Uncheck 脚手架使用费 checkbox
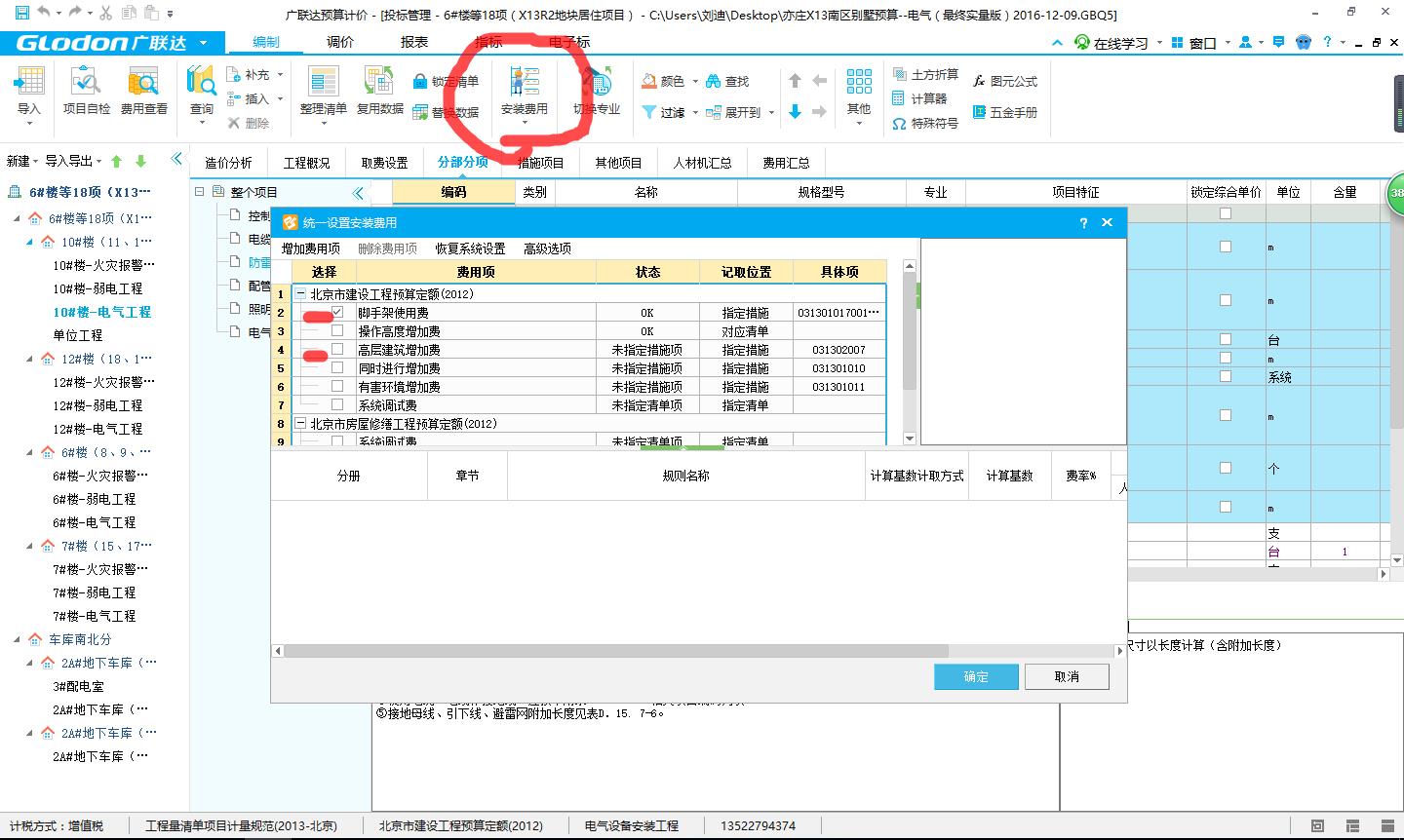 coord(337,313)
